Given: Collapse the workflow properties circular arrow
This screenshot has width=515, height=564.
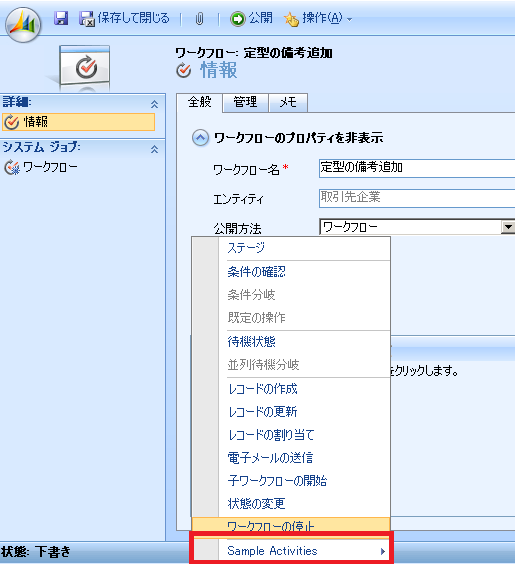Looking at the screenshot, I should [x=200, y=138].
